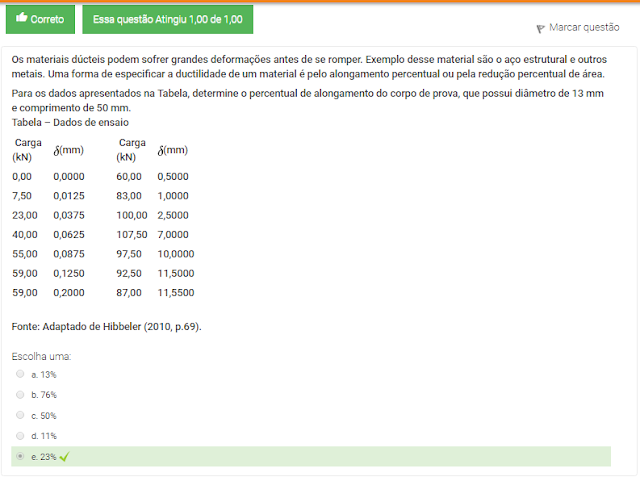Click the load value 0,00
The width and height of the screenshot is (640, 477).
22,176
